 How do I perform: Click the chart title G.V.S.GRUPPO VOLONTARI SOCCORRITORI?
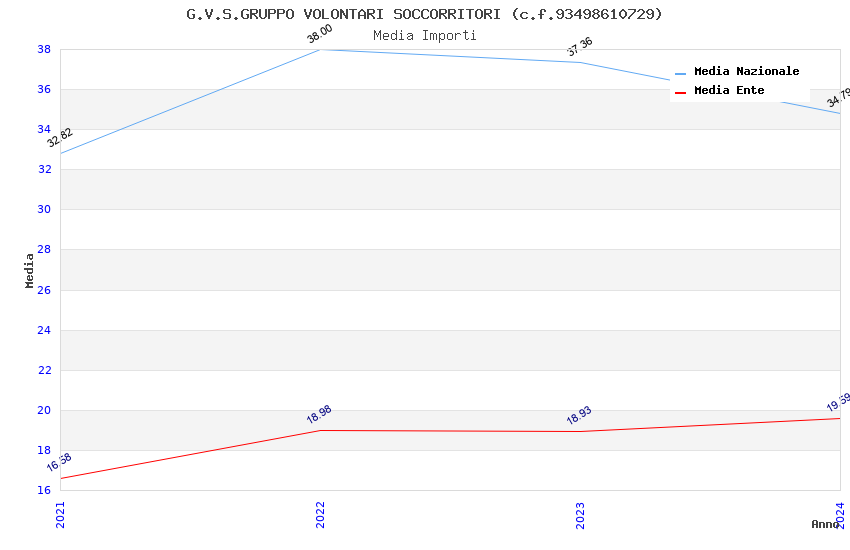[x=424, y=14]
